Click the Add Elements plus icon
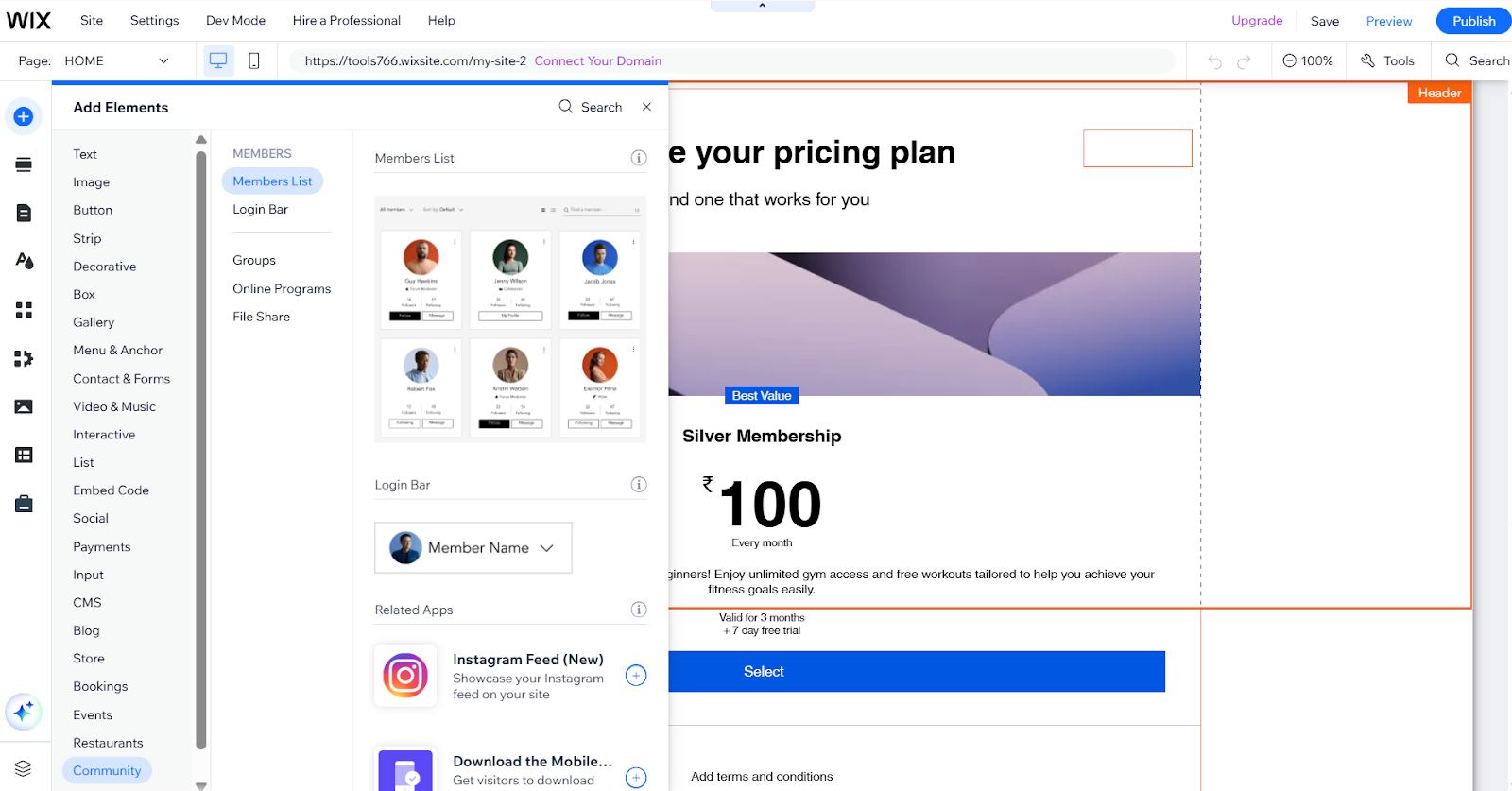 tap(24, 116)
